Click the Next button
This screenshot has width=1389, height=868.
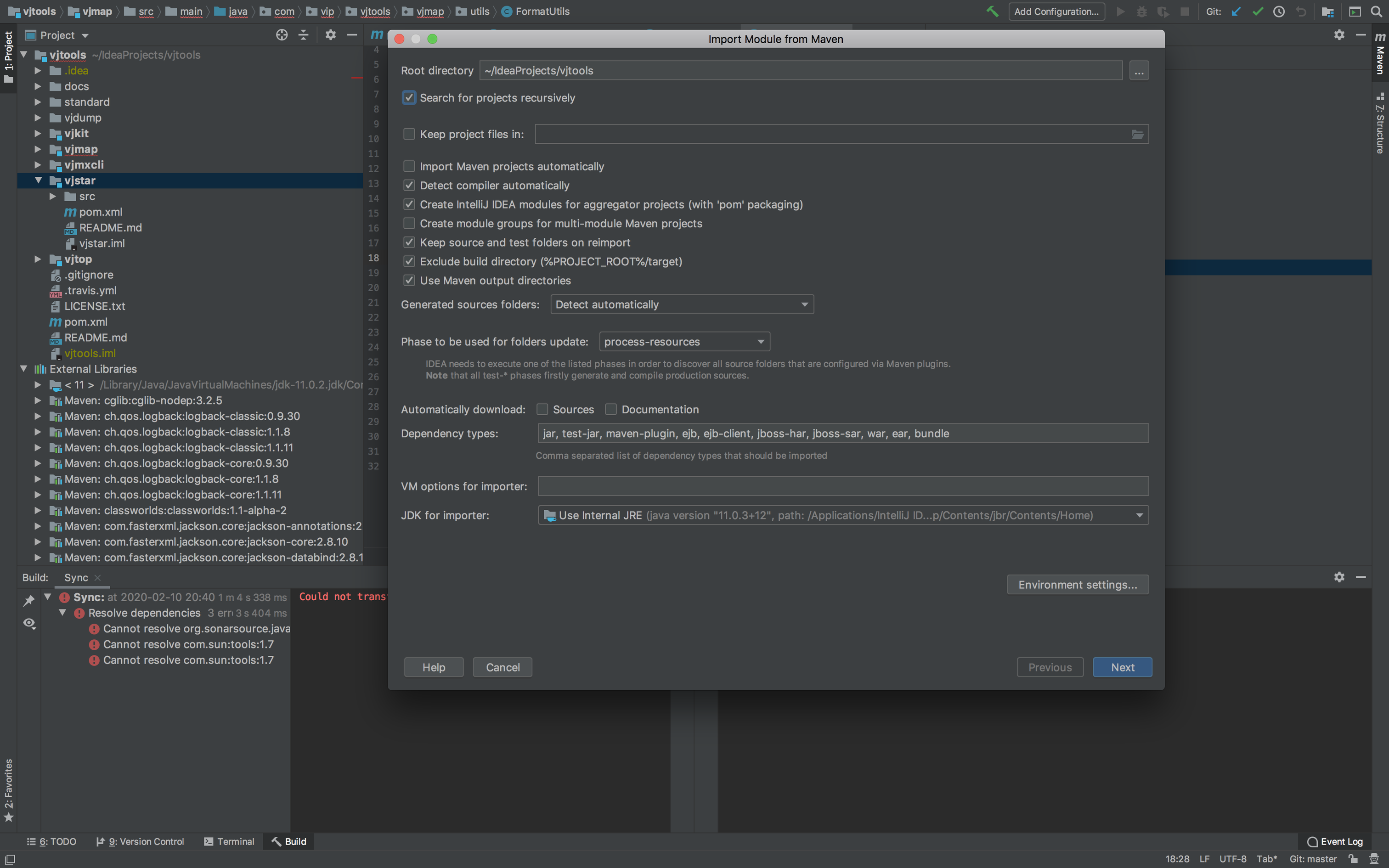point(1122,667)
